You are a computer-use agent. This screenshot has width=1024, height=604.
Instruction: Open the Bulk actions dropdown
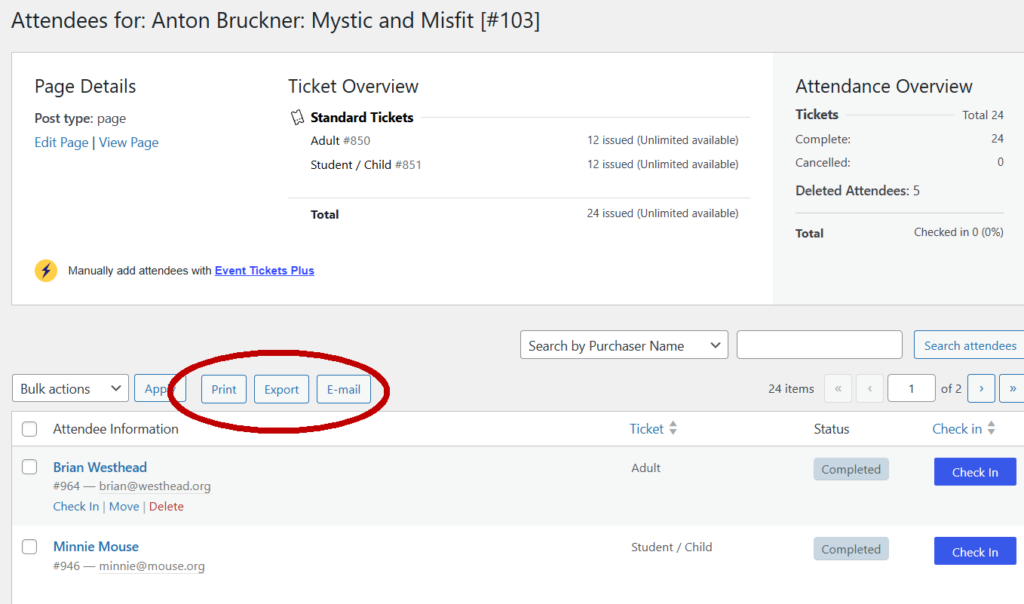coord(70,388)
